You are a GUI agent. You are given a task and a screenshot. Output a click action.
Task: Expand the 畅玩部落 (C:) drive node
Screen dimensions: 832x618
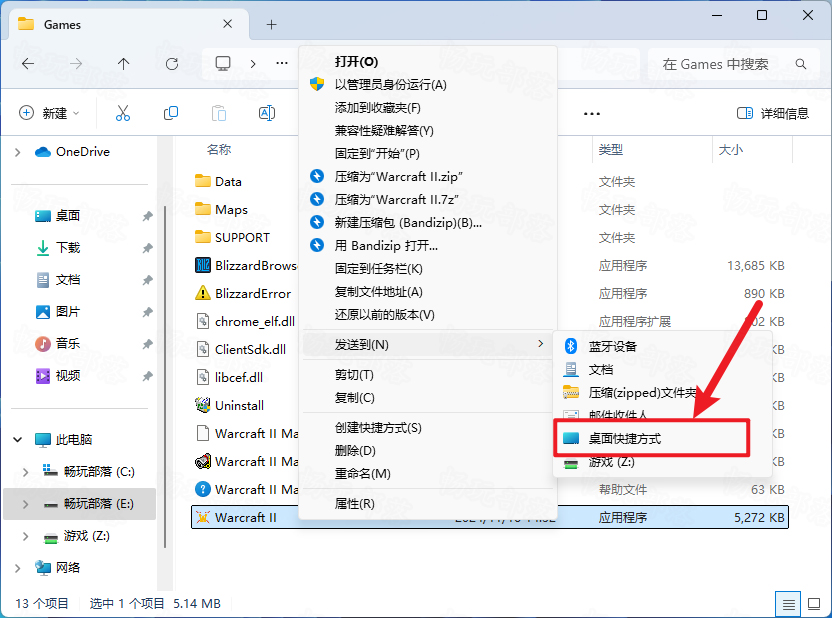(x=25, y=472)
